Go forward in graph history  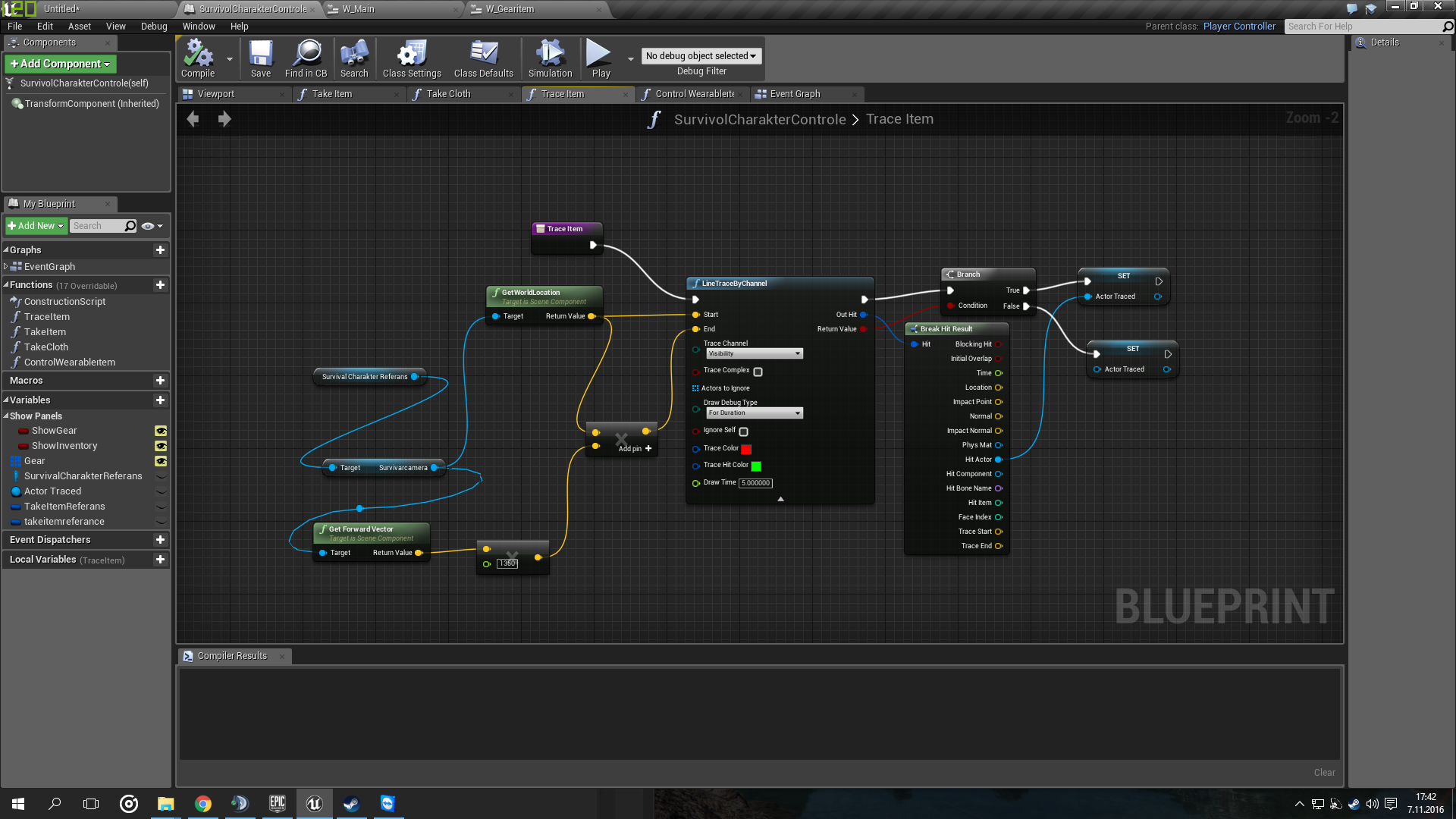click(x=224, y=119)
